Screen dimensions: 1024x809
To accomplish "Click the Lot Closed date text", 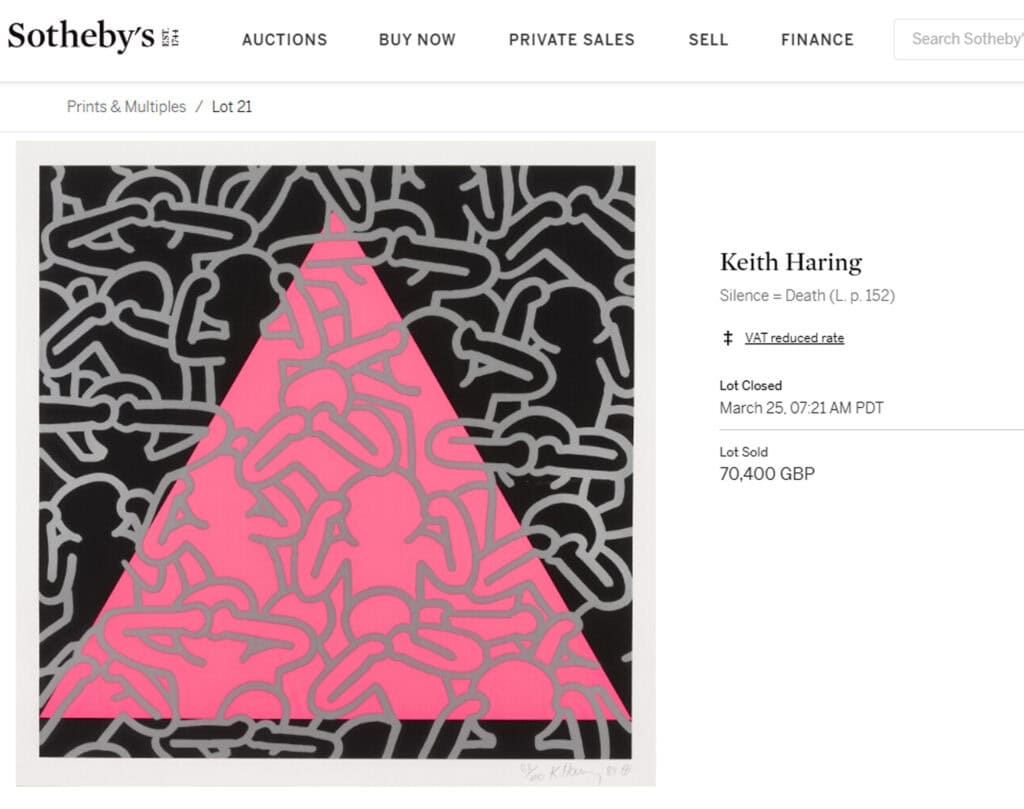I will coord(801,408).
